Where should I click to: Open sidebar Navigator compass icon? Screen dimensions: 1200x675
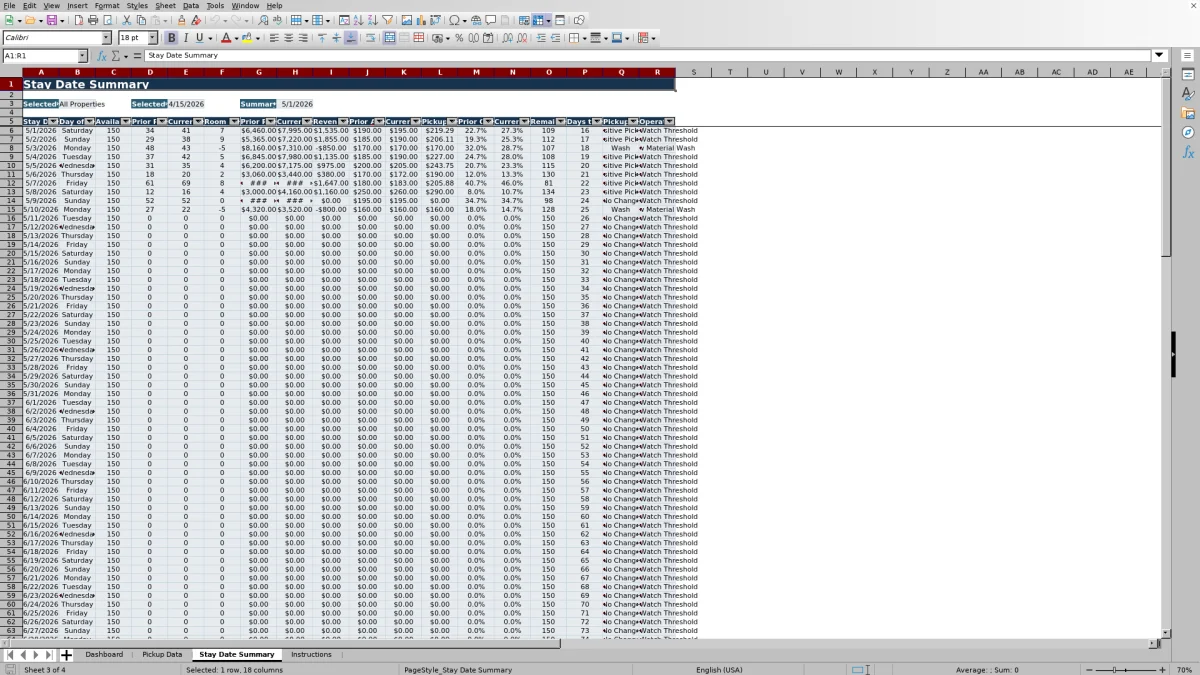[x=1188, y=132]
